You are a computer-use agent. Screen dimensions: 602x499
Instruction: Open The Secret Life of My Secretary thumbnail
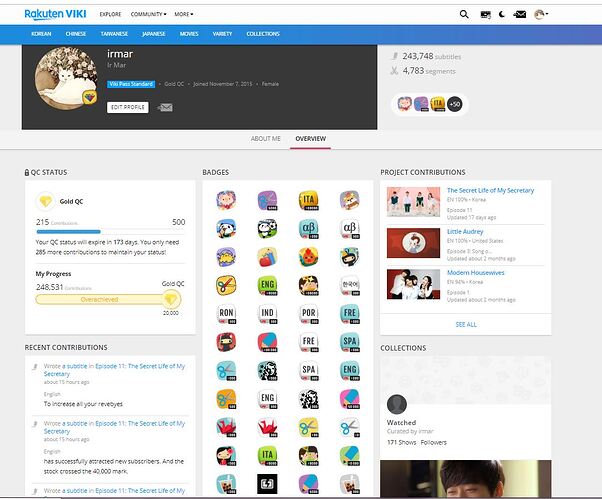tap(414, 202)
